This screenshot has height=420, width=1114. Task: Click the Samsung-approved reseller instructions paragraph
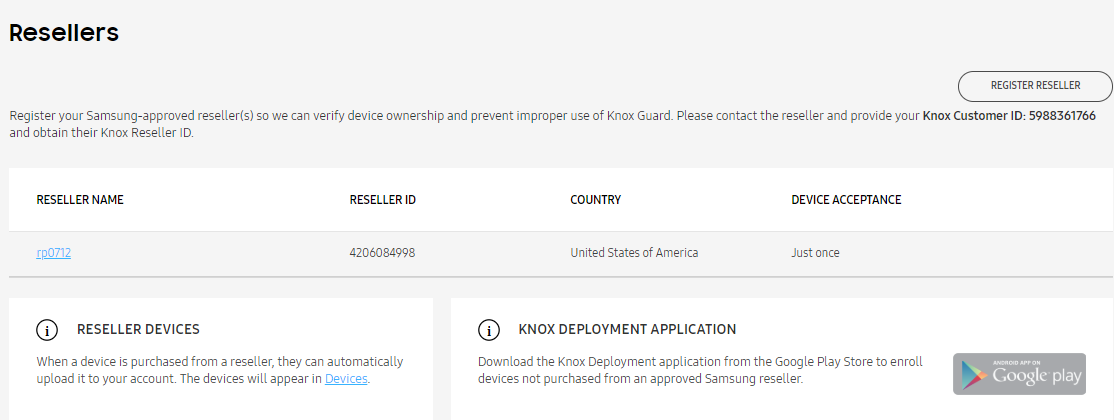[x=553, y=124]
